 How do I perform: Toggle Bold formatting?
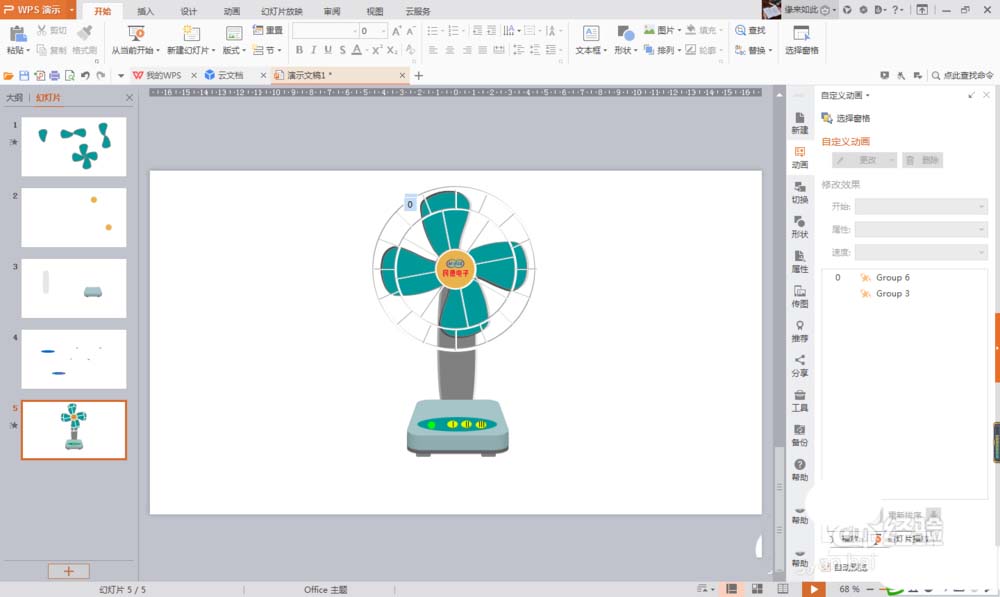[x=299, y=50]
